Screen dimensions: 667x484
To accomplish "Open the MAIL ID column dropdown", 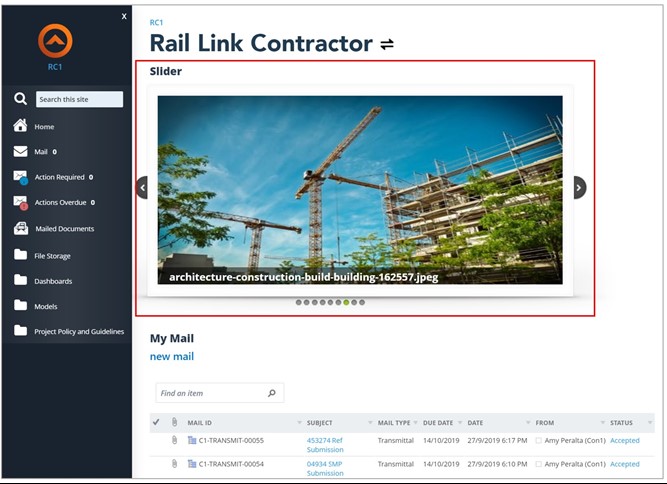I will click(x=299, y=423).
